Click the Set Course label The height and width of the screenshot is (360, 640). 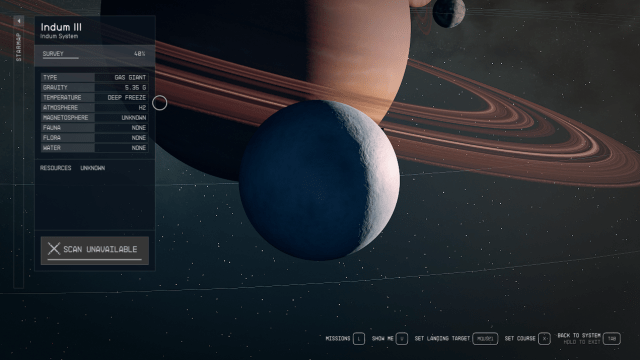tap(520, 338)
